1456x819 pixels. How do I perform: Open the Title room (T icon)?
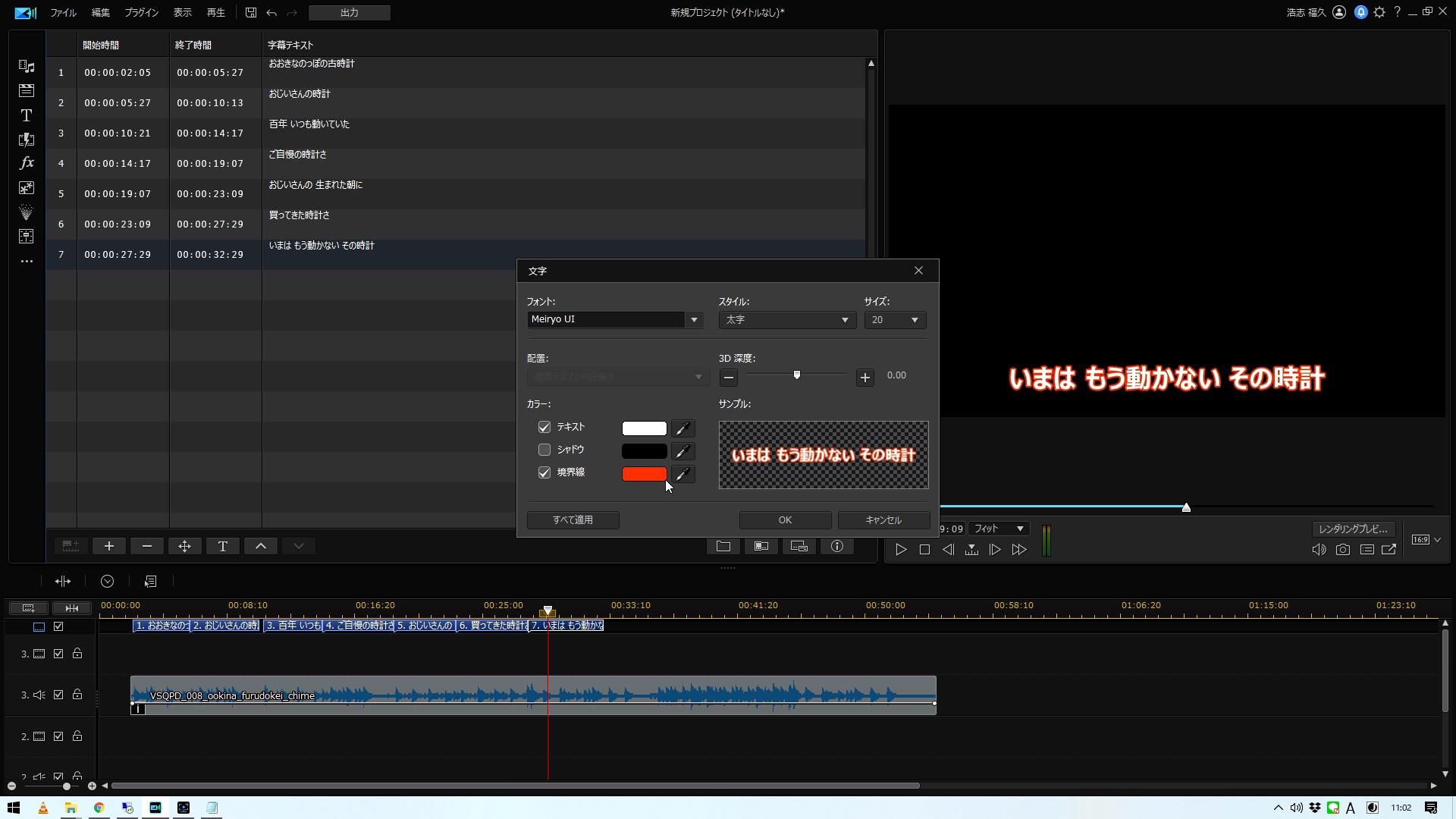(x=27, y=115)
